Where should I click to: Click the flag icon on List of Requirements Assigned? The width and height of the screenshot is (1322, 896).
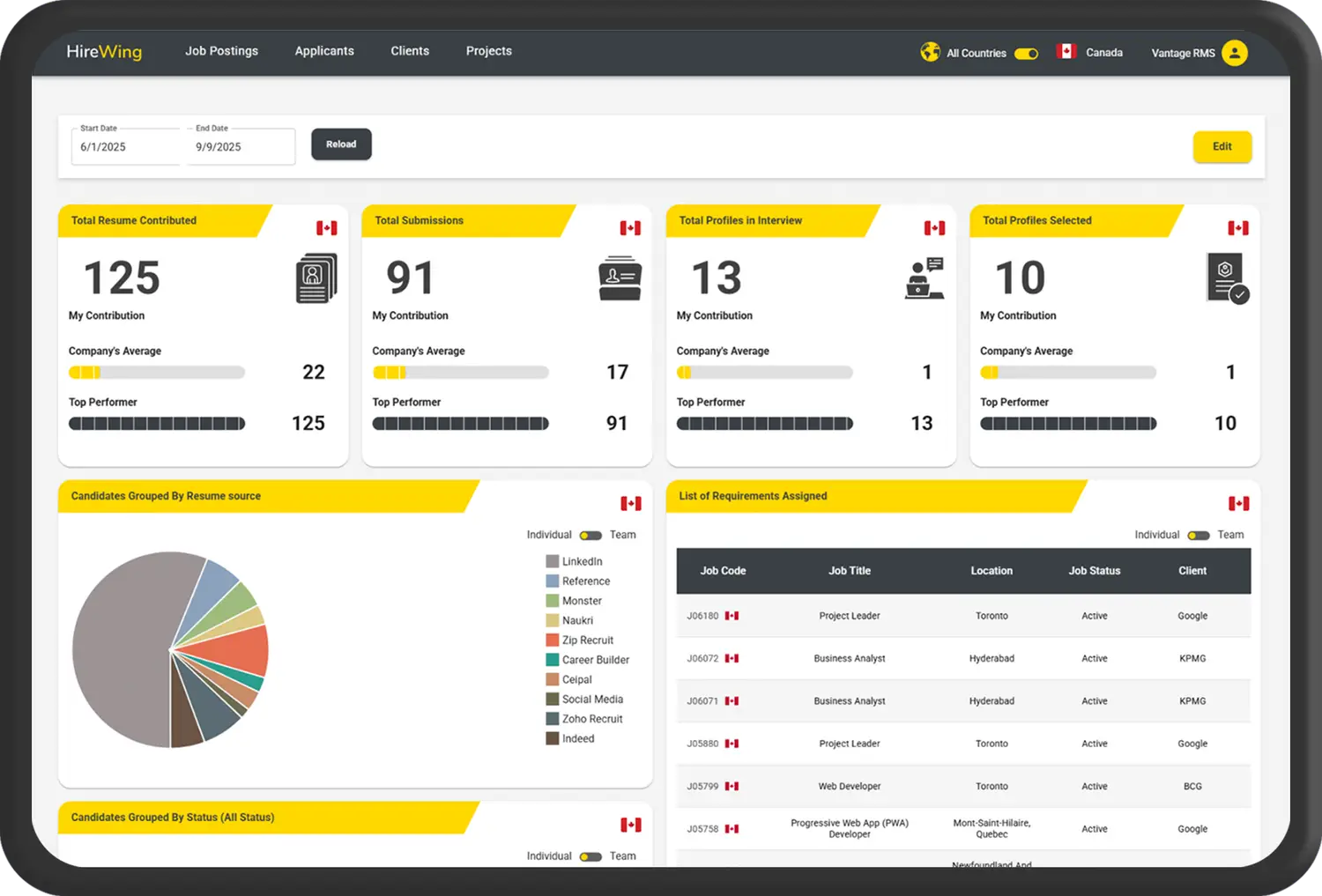(1238, 504)
